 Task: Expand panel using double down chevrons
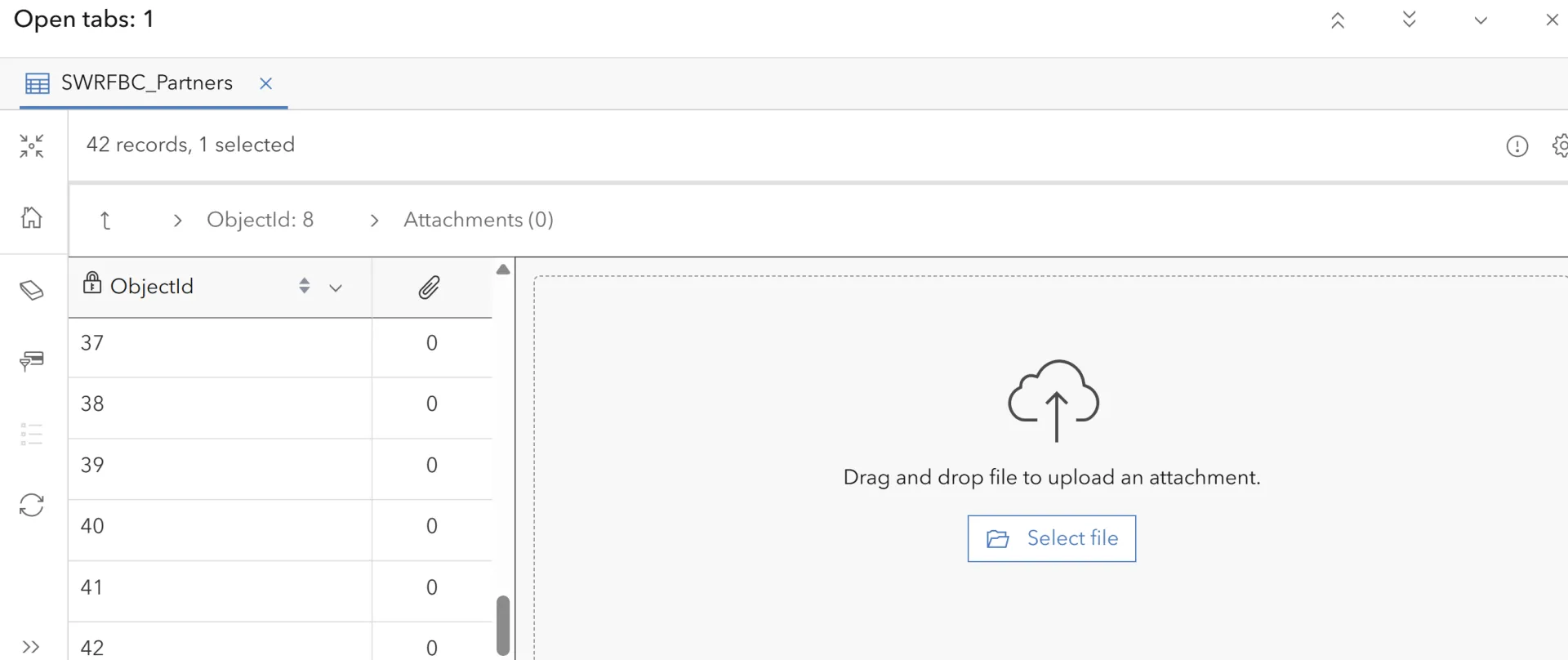click(x=1410, y=20)
